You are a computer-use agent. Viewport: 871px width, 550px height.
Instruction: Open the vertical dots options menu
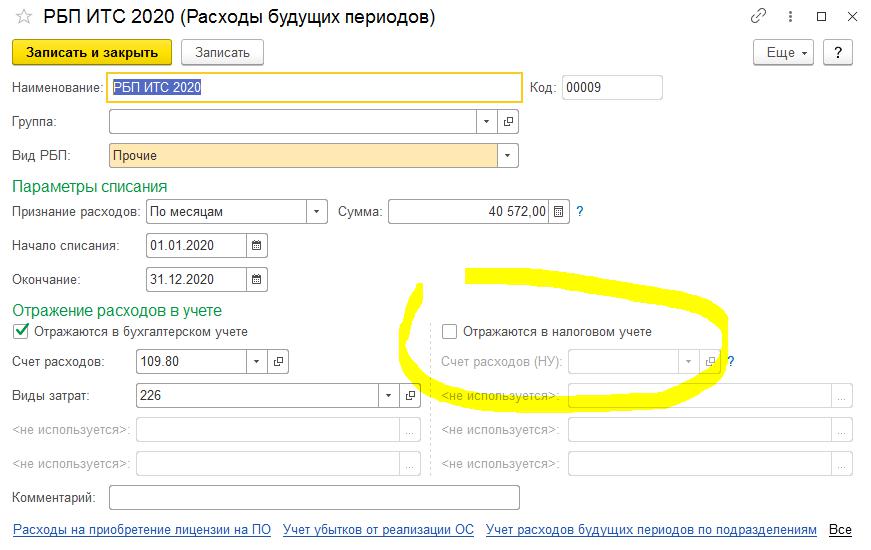click(x=791, y=17)
